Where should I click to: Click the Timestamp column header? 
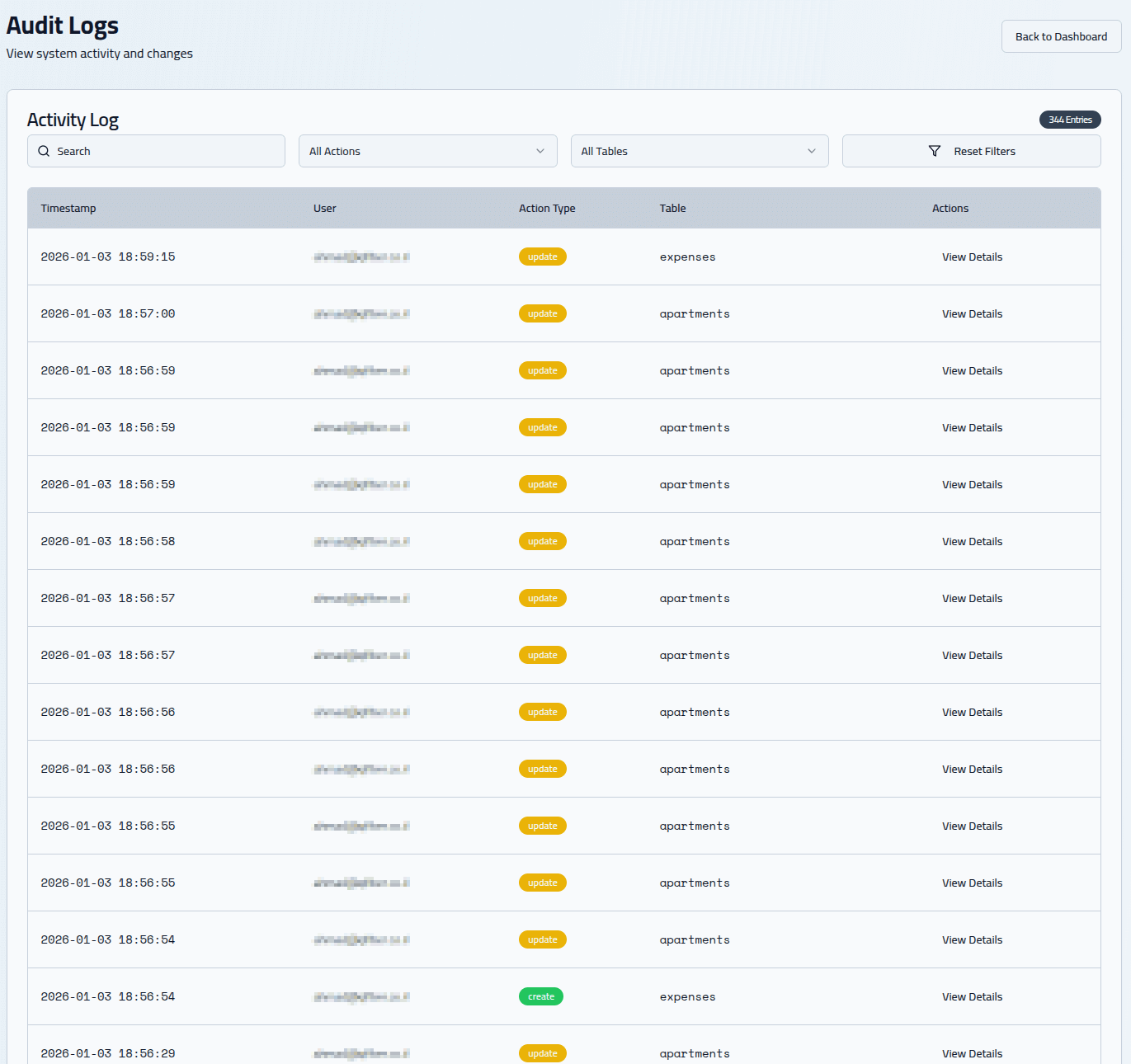click(68, 208)
